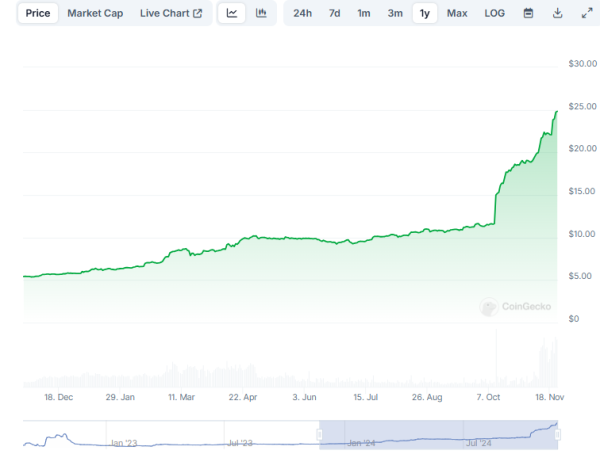Click the $20.00 axis label
600x458 pixels.
(x=582, y=148)
